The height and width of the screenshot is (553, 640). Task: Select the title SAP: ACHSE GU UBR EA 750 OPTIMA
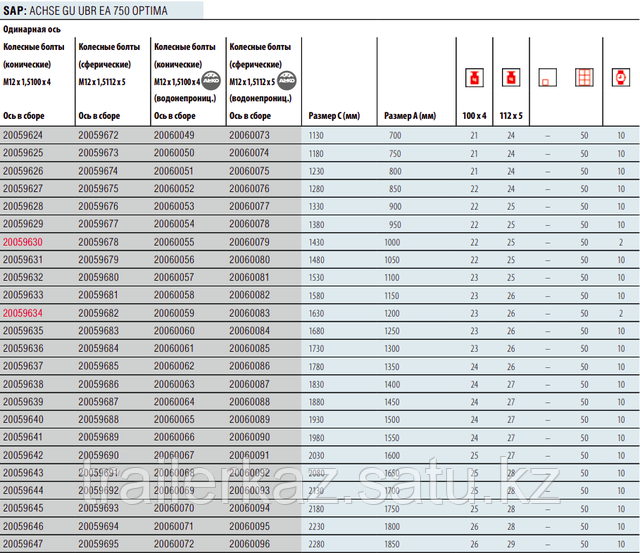(x=85, y=10)
